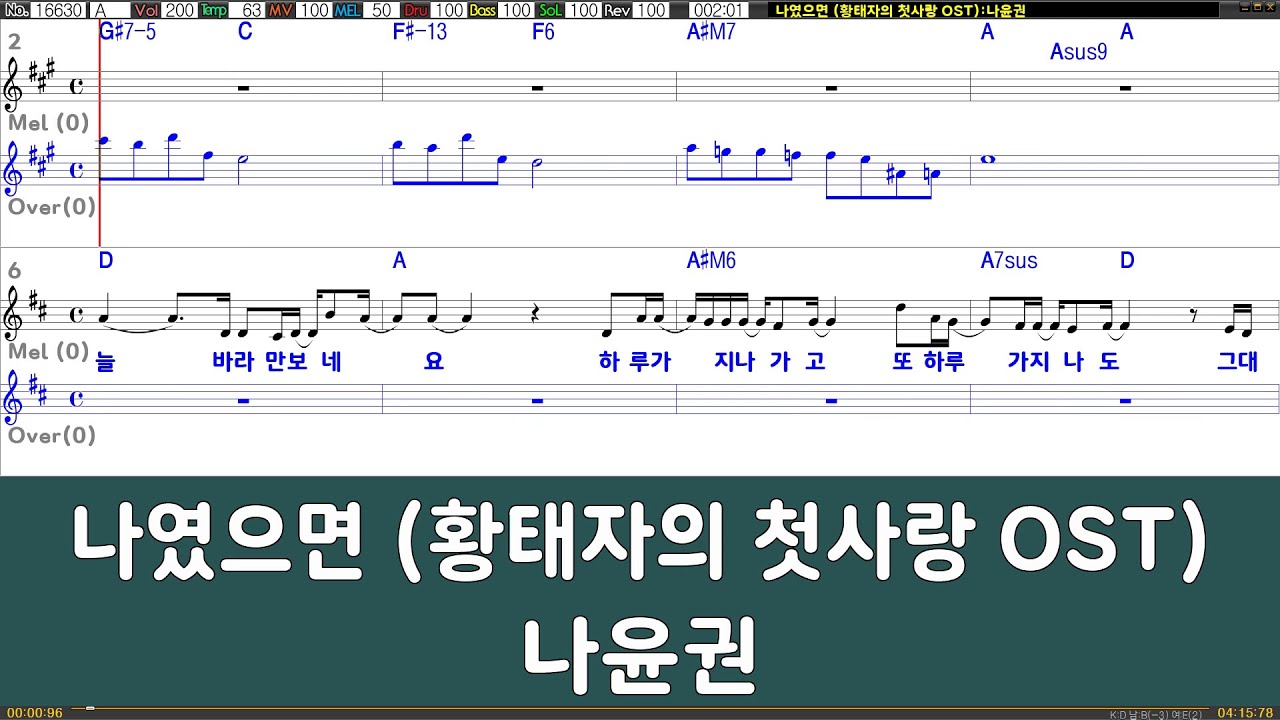Image resolution: width=1280 pixels, height=720 pixels.
Task: Select the MEL value 50
Action: pyautogui.click(x=382, y=10)
